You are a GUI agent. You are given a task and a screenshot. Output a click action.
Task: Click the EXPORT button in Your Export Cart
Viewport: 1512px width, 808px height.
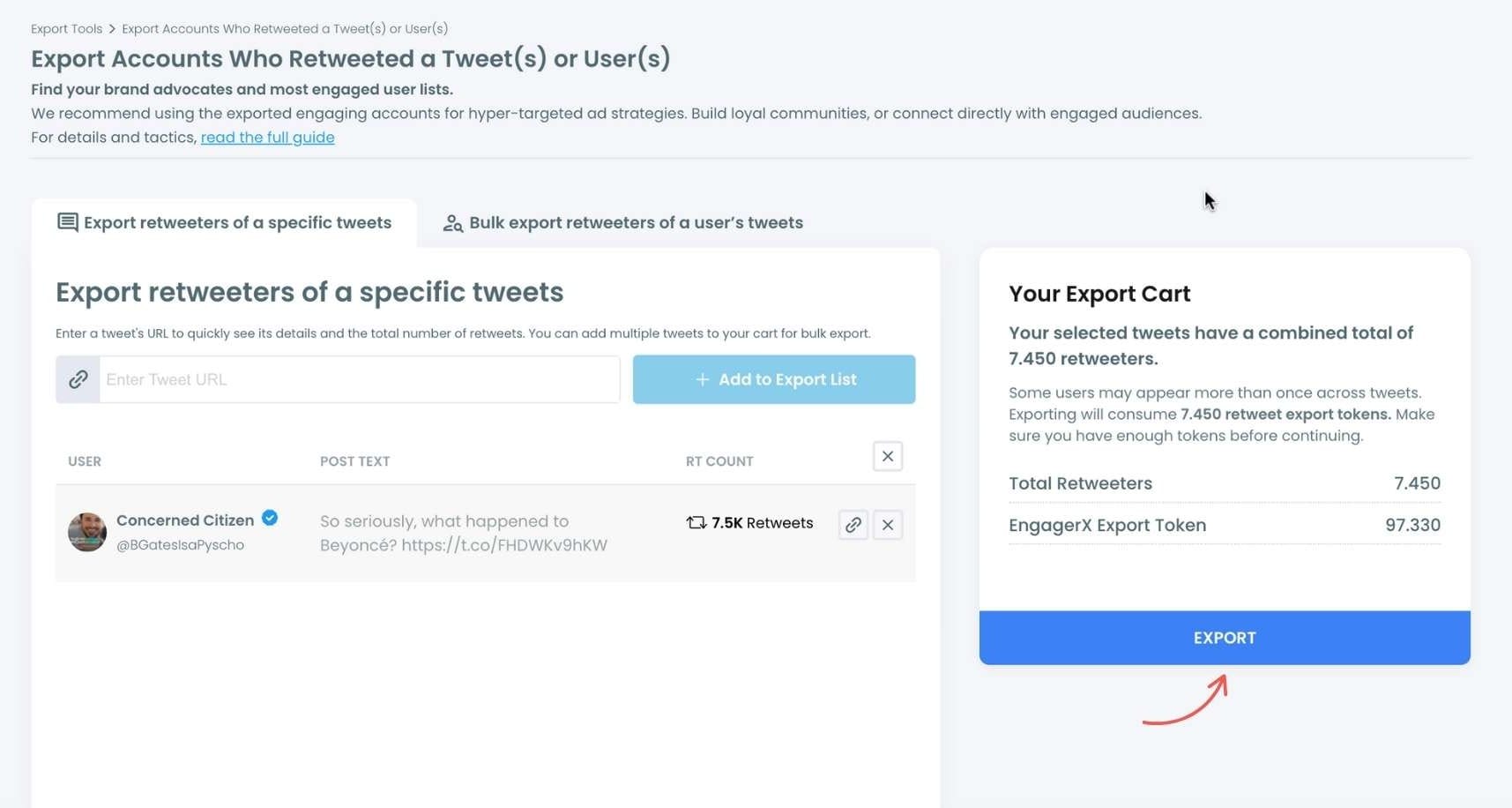pyautogui.click(x=1224, y=637)
